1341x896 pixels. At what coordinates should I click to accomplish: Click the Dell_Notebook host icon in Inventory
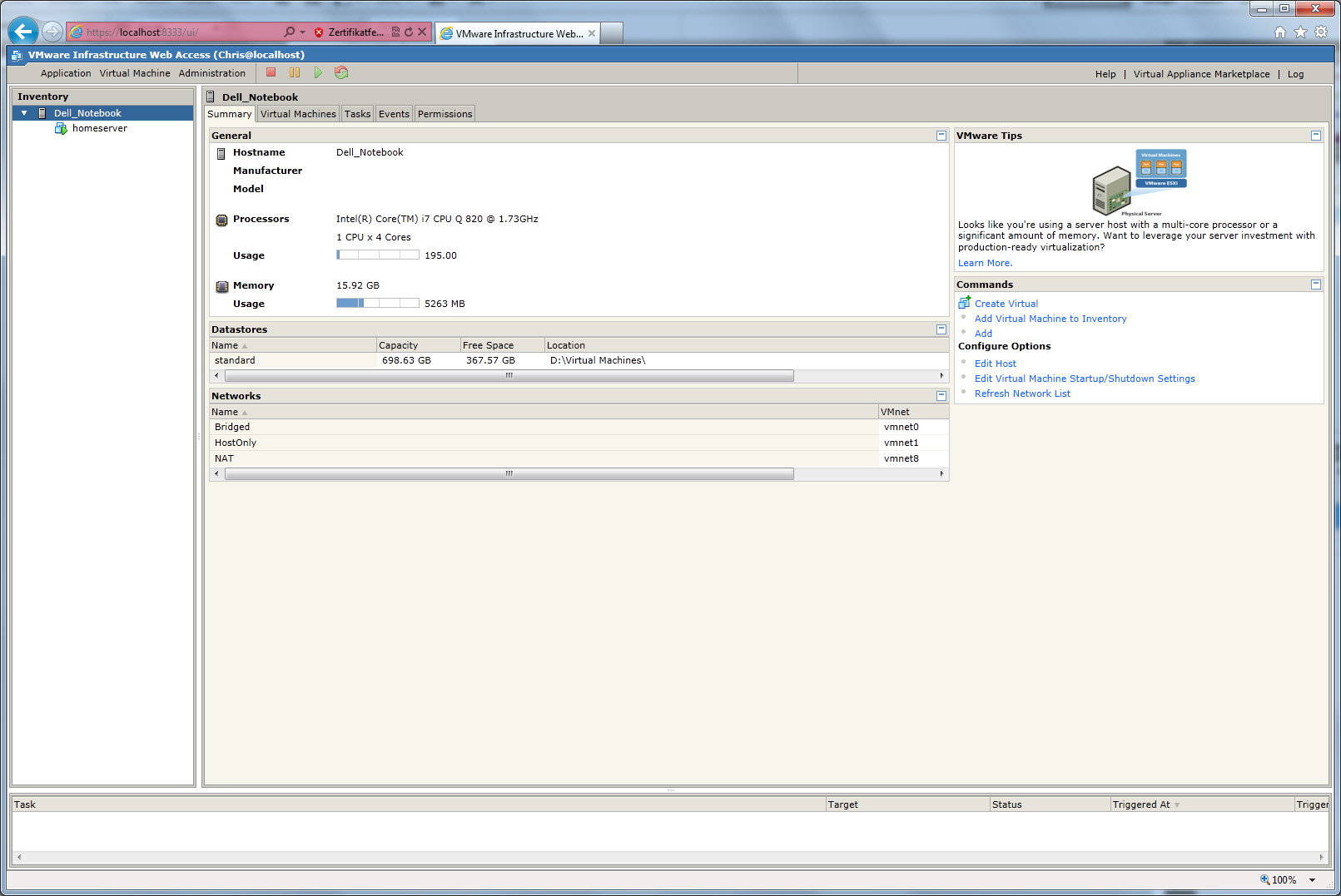click(42, 113)
